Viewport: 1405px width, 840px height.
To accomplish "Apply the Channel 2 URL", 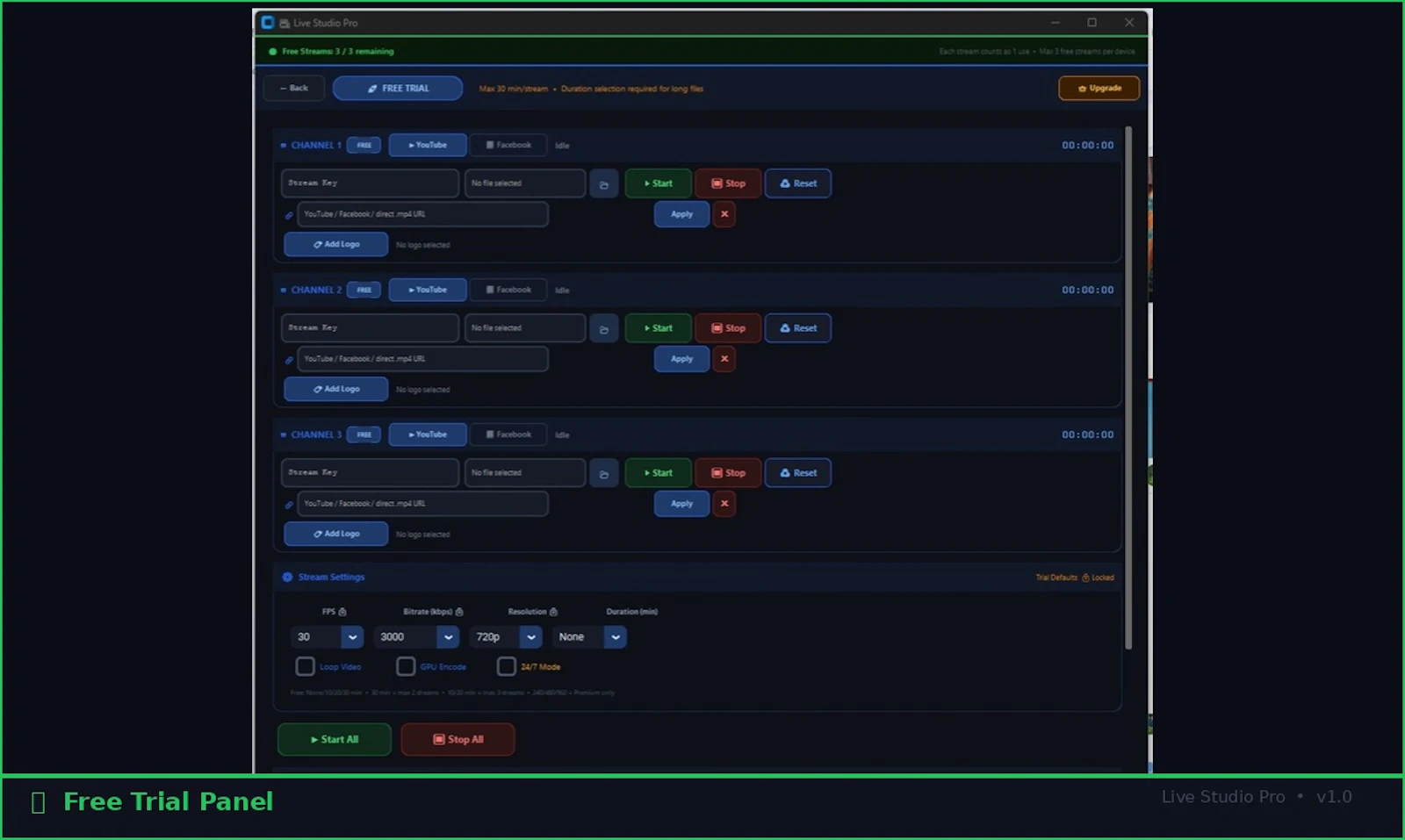I will 681,359.
